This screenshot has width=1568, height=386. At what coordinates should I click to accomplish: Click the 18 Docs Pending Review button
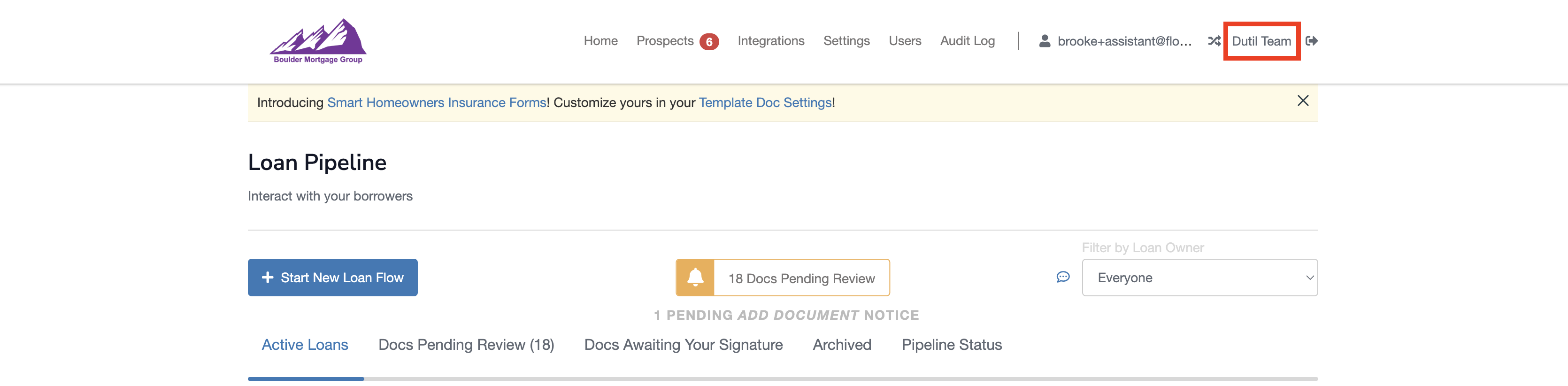(801, 278)
